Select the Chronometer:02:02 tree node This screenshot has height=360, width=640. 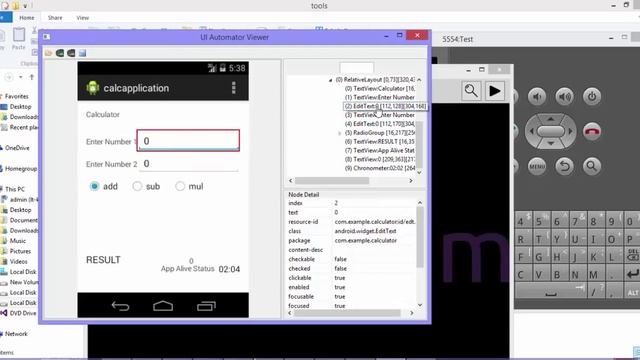point(380,168)
